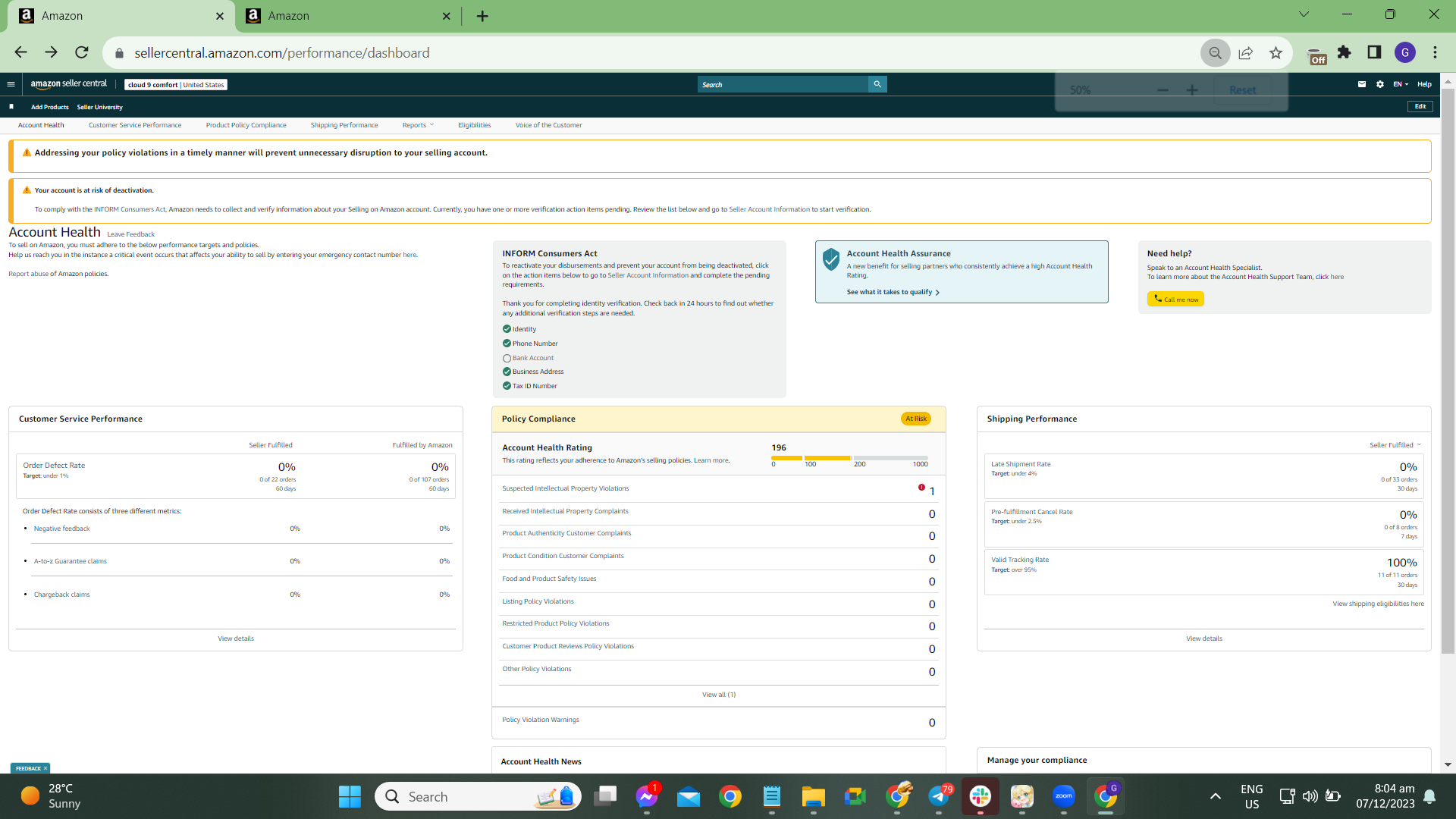Open Slack from the taskbar
Screen dimensions: 1456x819
click(x=981, y=796)
